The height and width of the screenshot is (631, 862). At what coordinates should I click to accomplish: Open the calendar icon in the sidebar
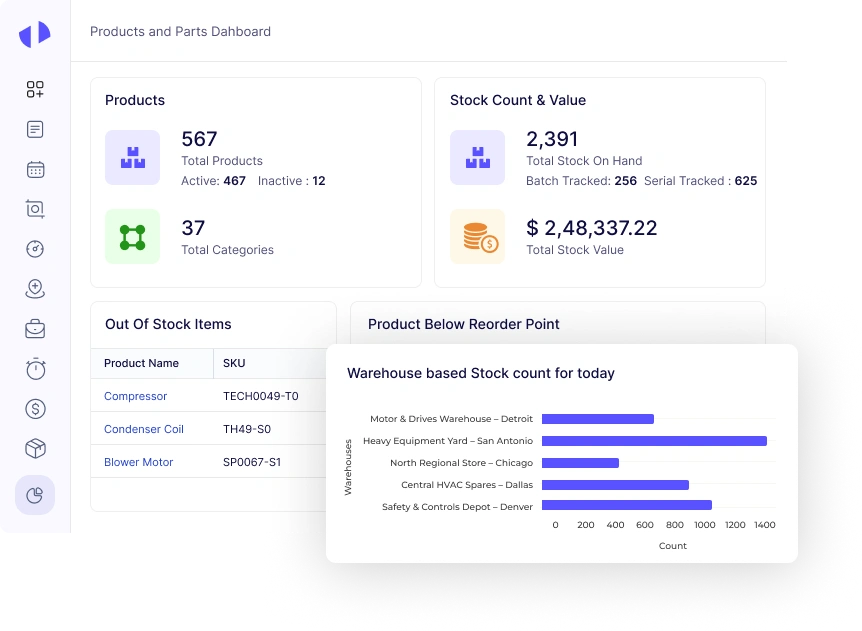(x=35, y=169)
